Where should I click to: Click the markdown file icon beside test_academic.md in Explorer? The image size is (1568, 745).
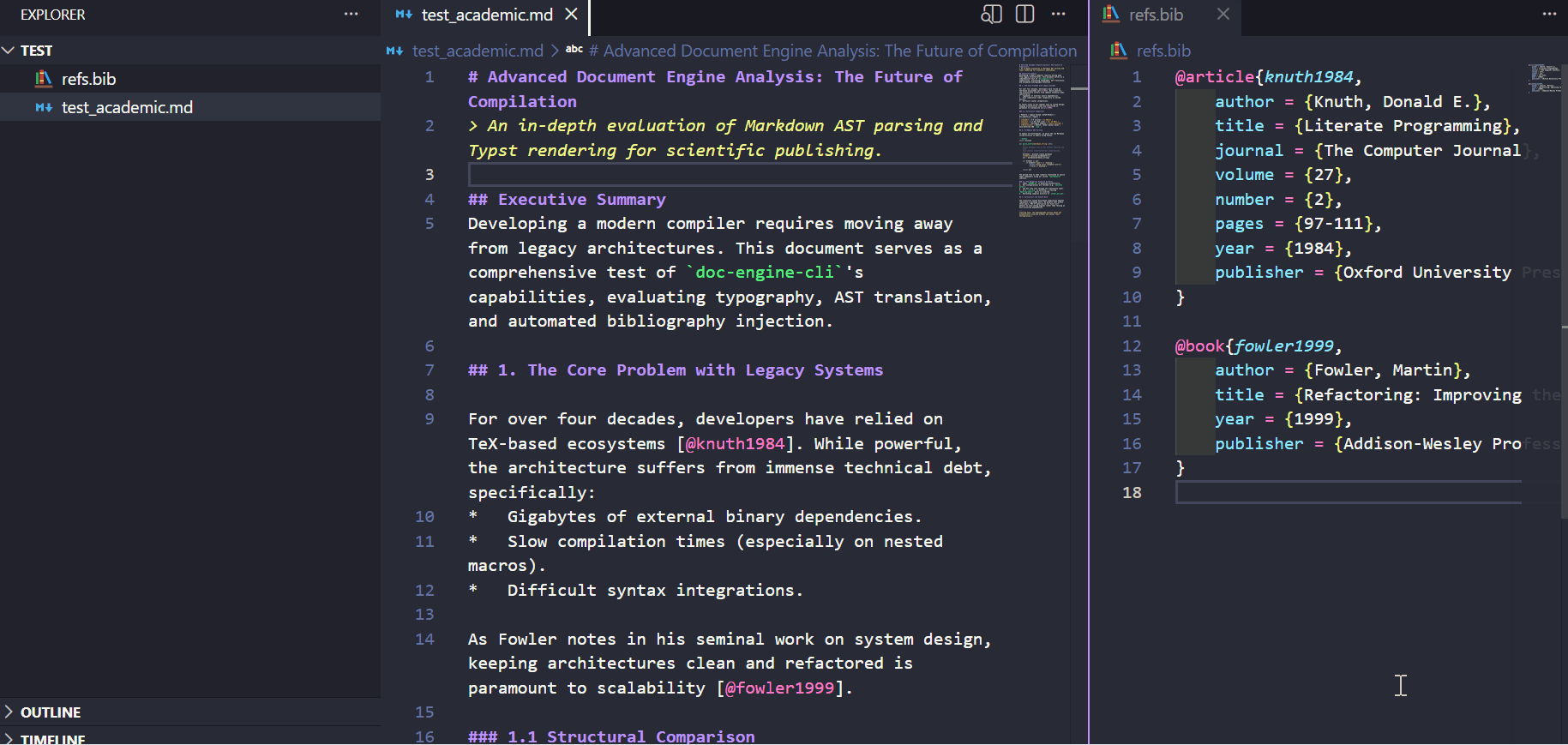pos(43,107)
